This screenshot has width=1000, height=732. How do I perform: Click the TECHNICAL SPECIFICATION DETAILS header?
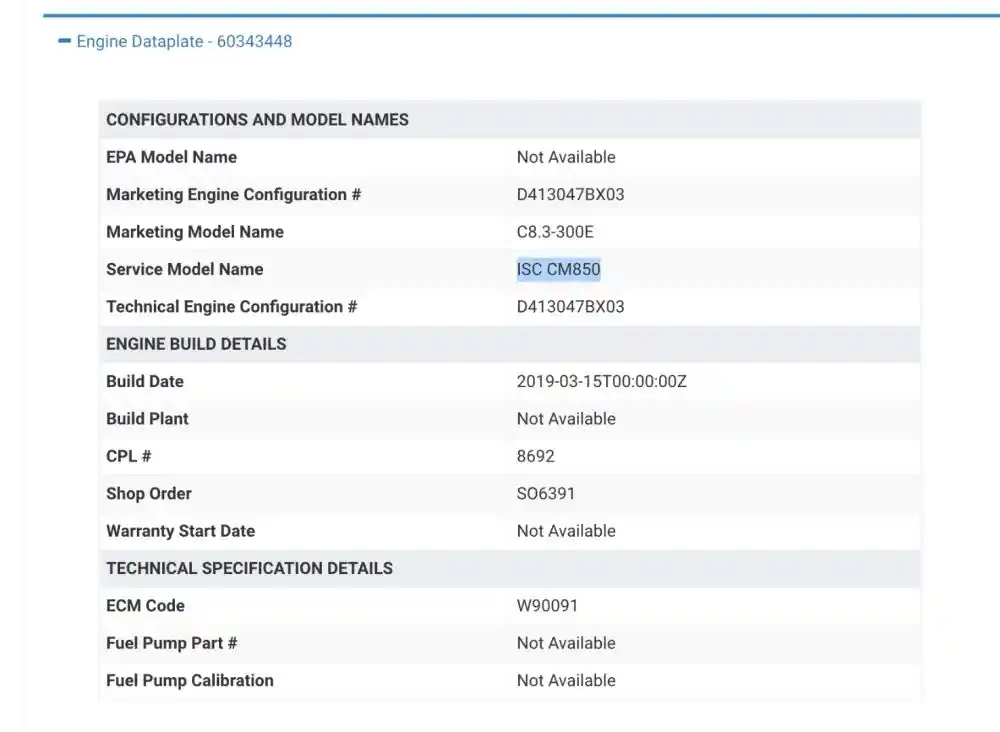249,569
